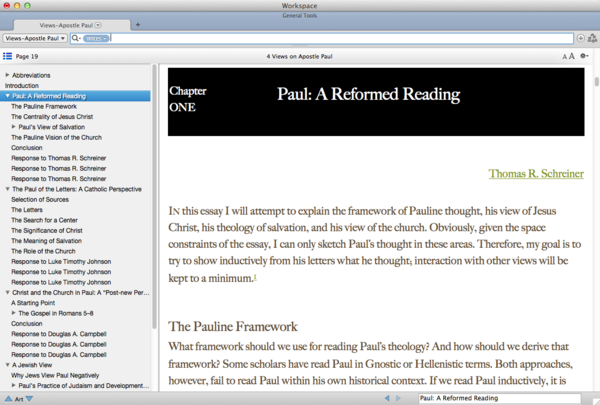Viewport: 600px width, 405px height.
Task: Select The Letters entry
Action: pos(27,209)
